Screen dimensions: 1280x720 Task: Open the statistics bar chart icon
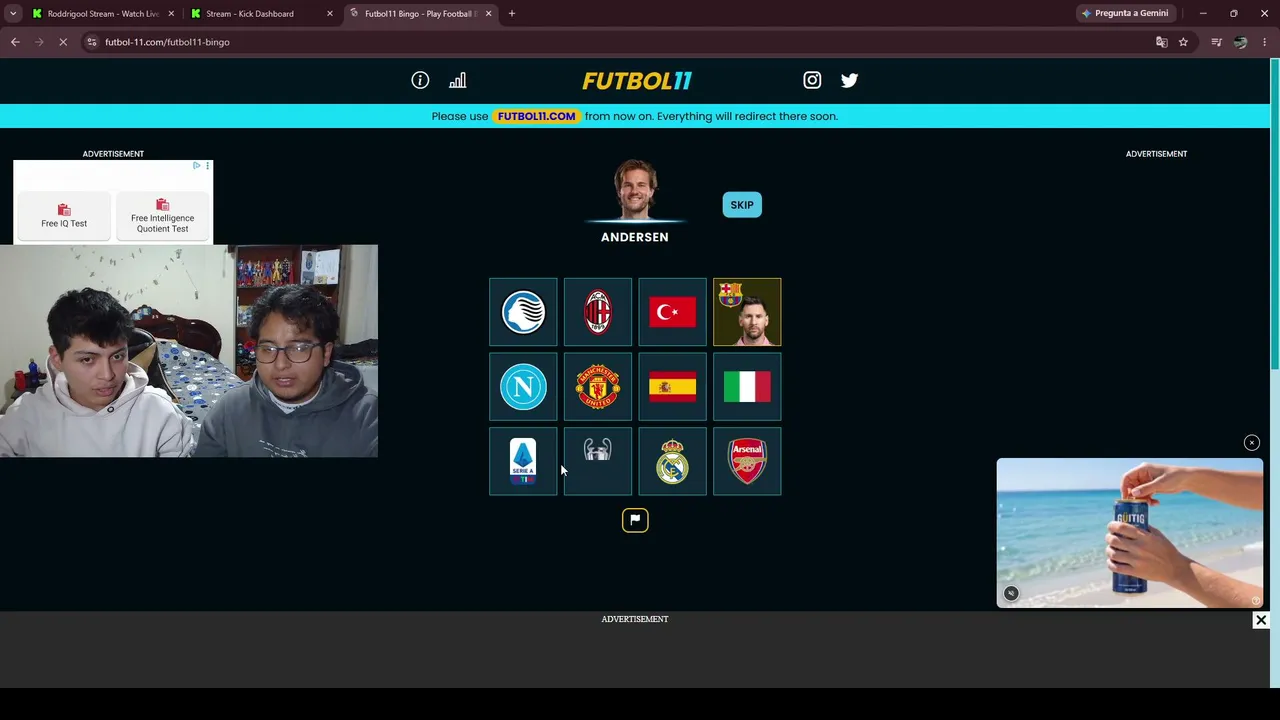point(457,80)
